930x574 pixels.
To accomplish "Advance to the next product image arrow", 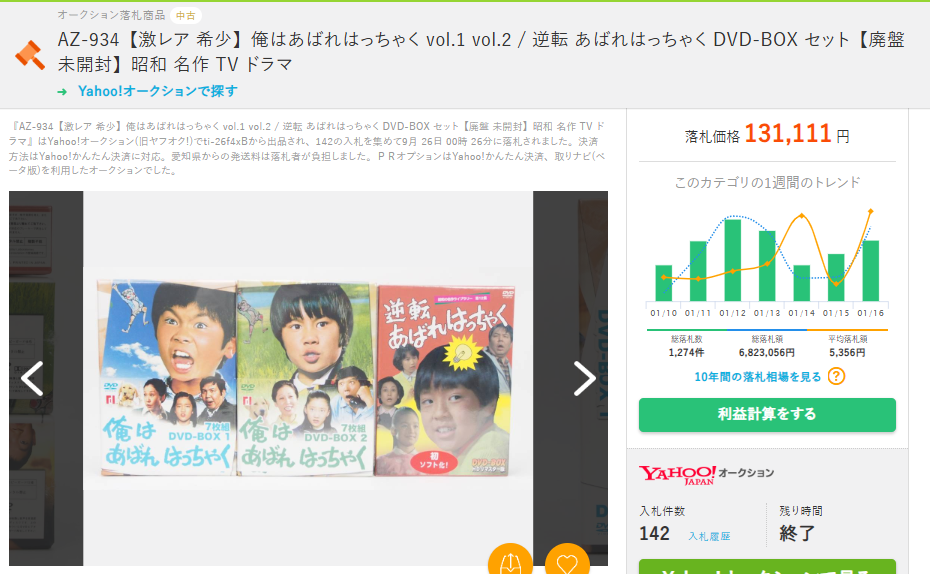I will (584, 378).
